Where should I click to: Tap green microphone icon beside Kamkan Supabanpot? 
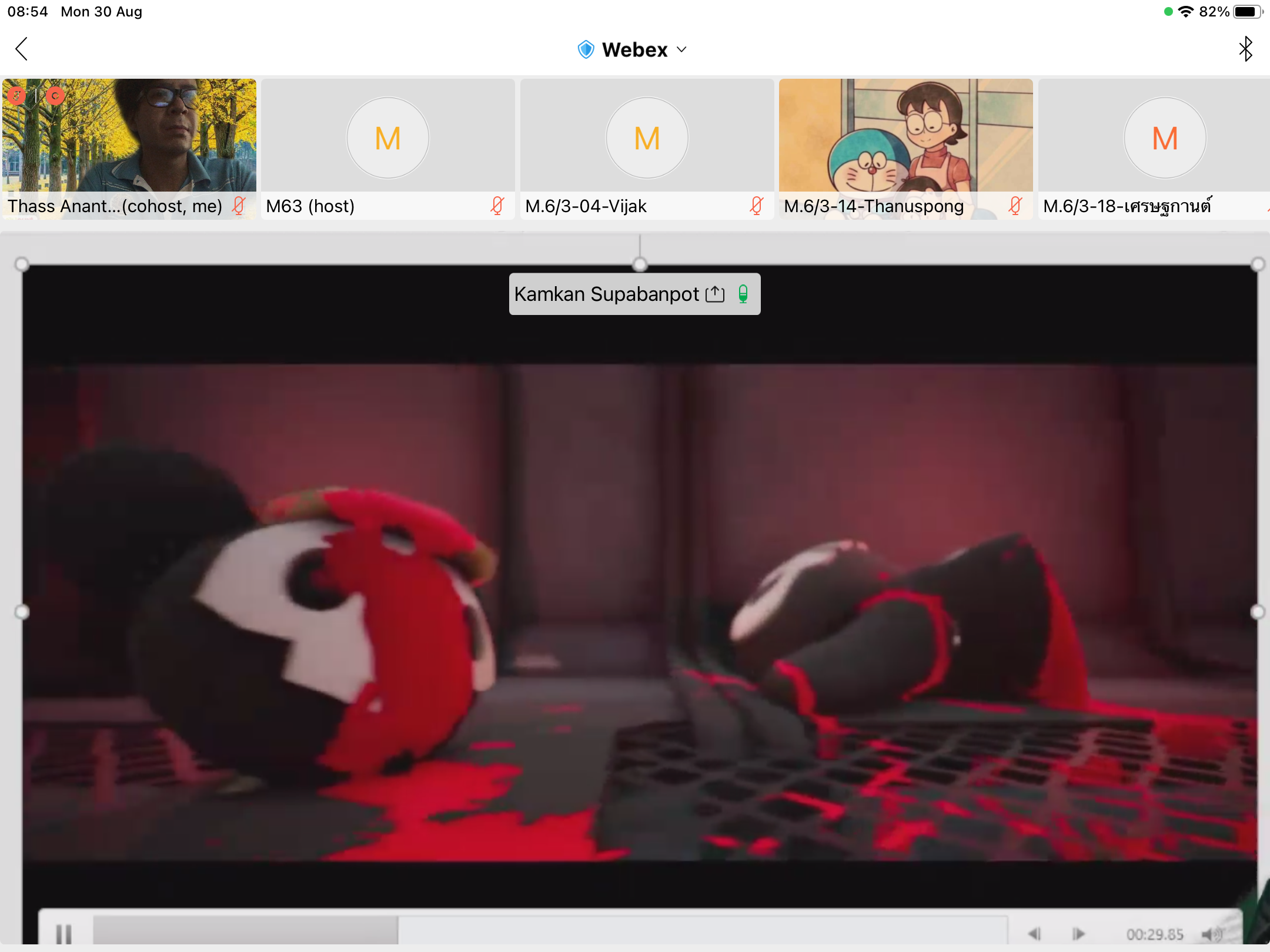[743, 294]
